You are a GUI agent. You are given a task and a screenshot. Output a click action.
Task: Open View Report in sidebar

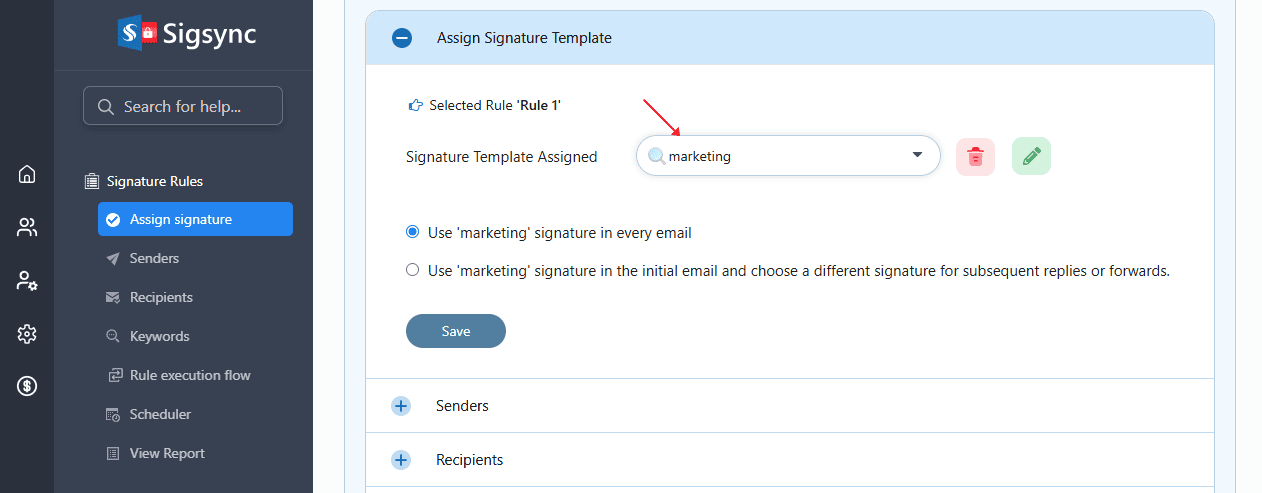(166, 453)
